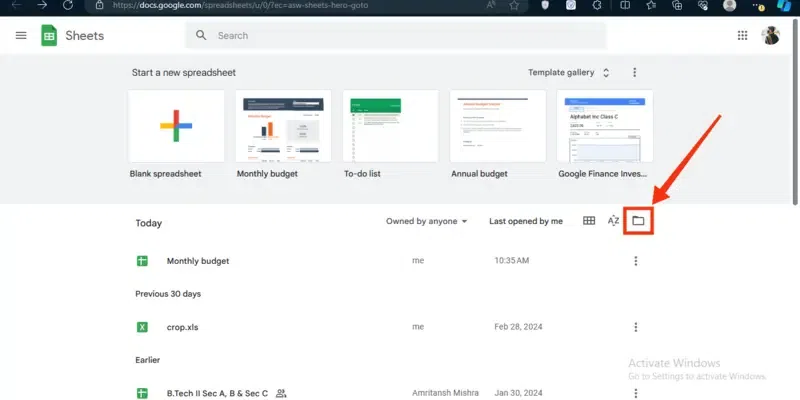This screenshot has width=800, height=400.
Task: Click the Feb 28, 2024 date
Action: click(518, 327)
